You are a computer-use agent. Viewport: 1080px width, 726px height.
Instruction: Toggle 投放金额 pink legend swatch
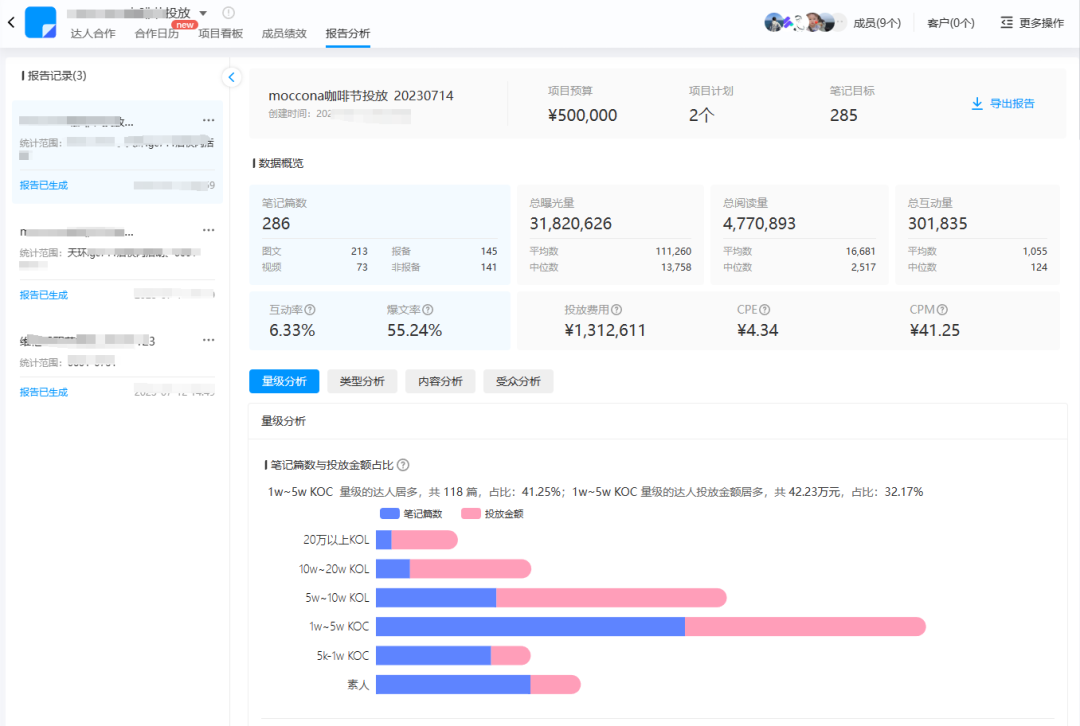pyautogui.click(x=470, y=514)
